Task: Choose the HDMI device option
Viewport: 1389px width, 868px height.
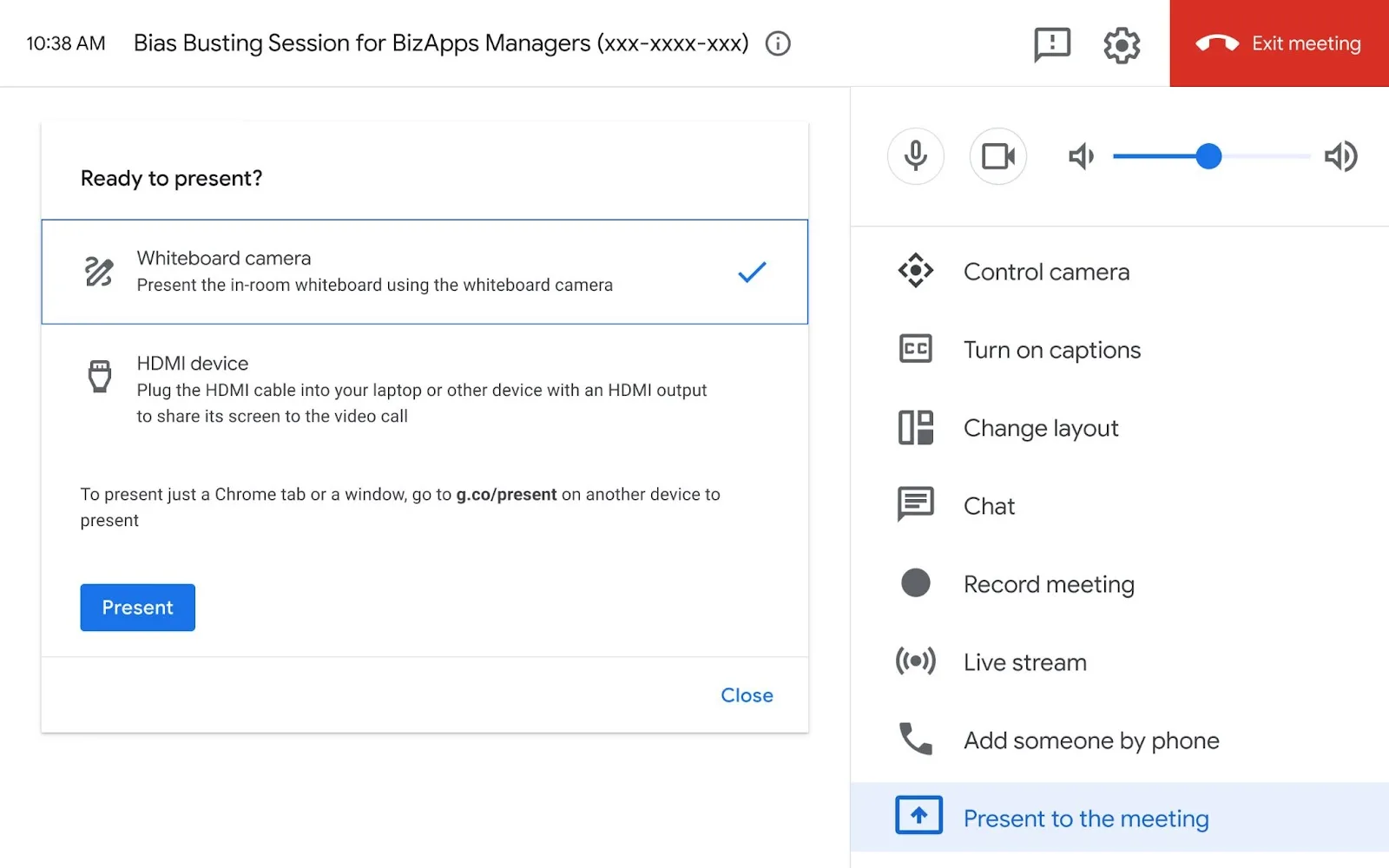Action: tap(424, 389)
